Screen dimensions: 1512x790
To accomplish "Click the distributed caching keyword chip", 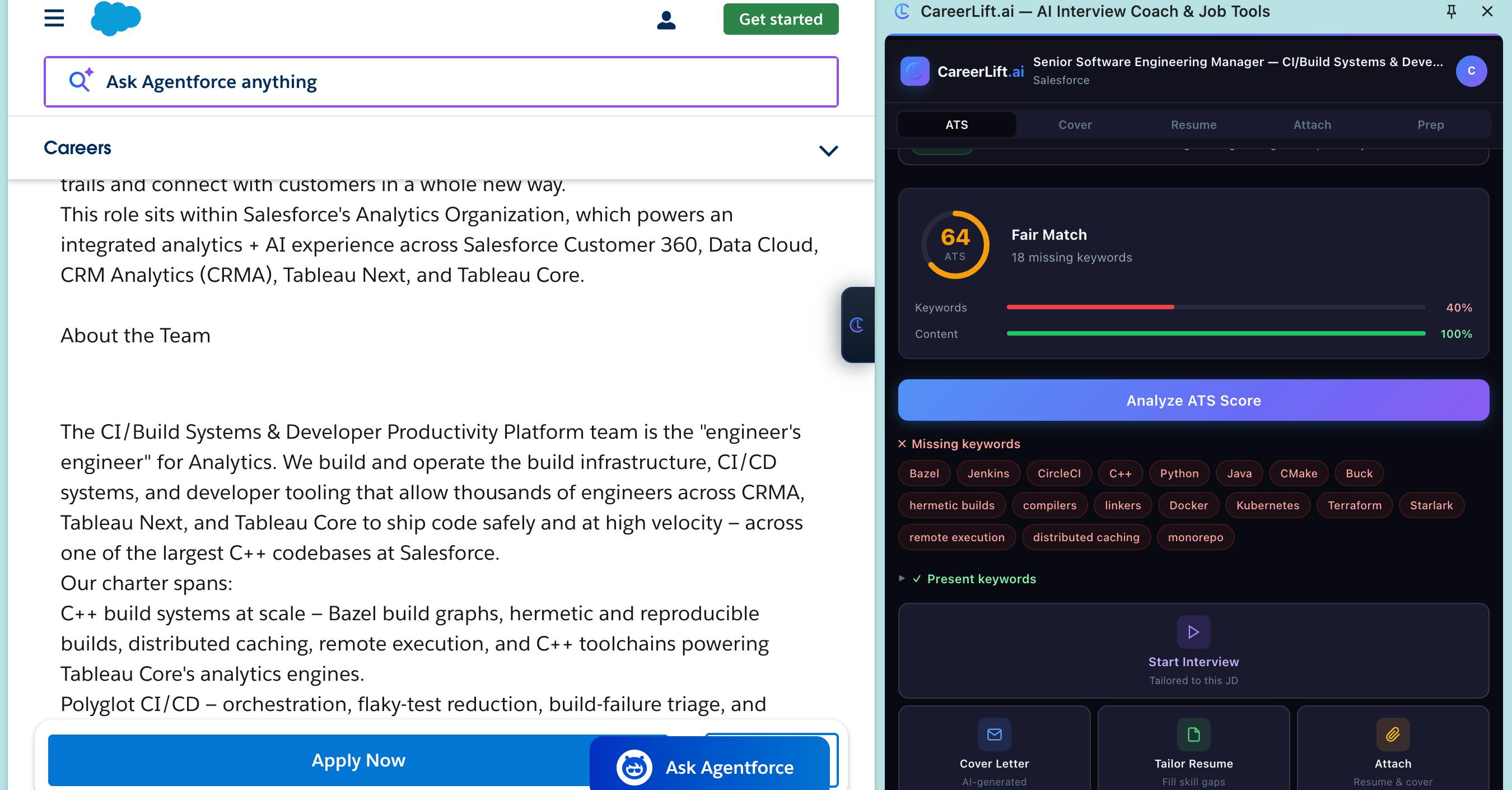I will coord(1086,537).
